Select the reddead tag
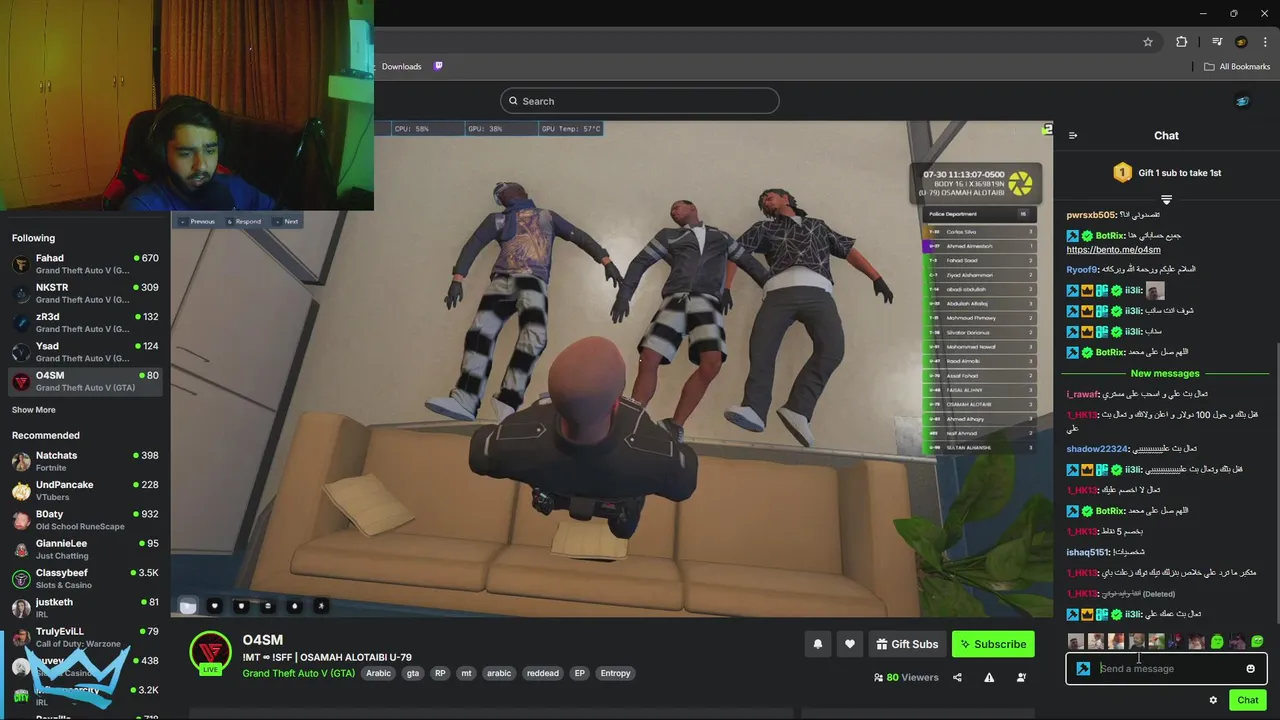This screenshot has height=720, width=1280. click(x=542, y=673)
